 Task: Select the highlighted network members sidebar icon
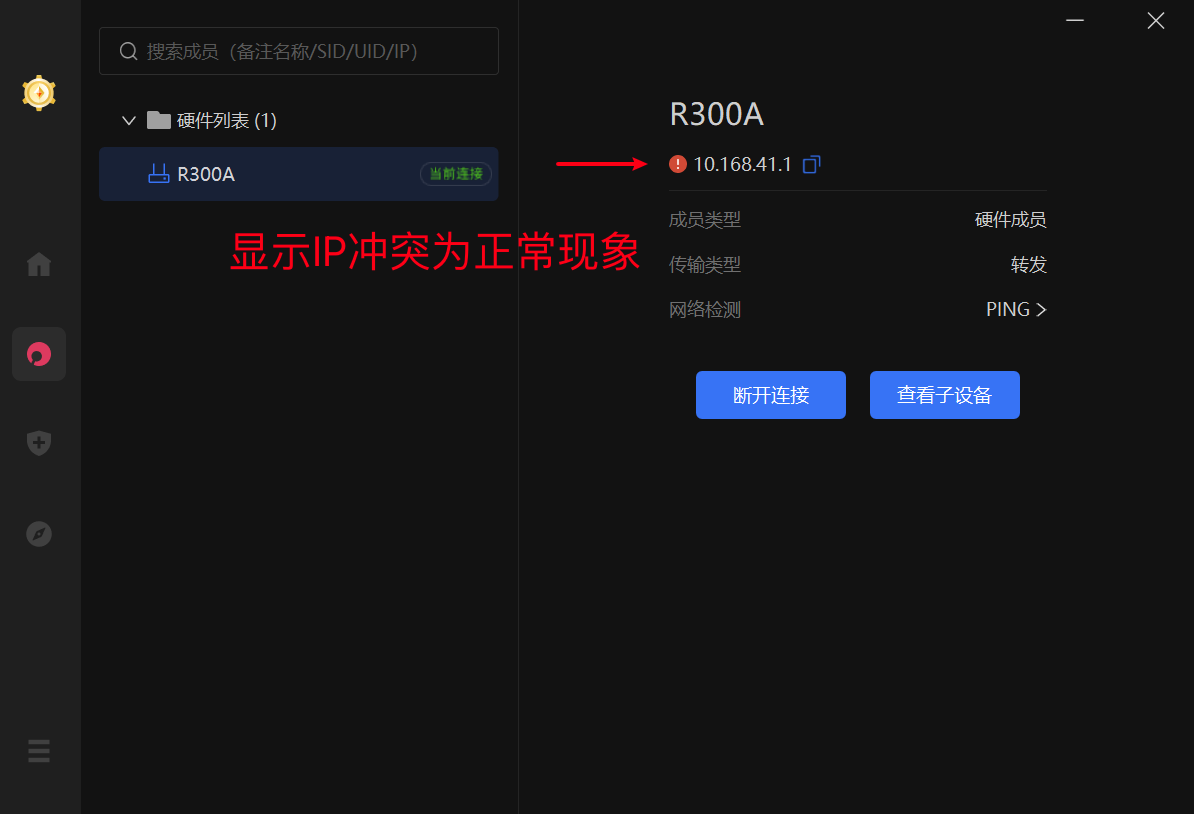(38, 353)
